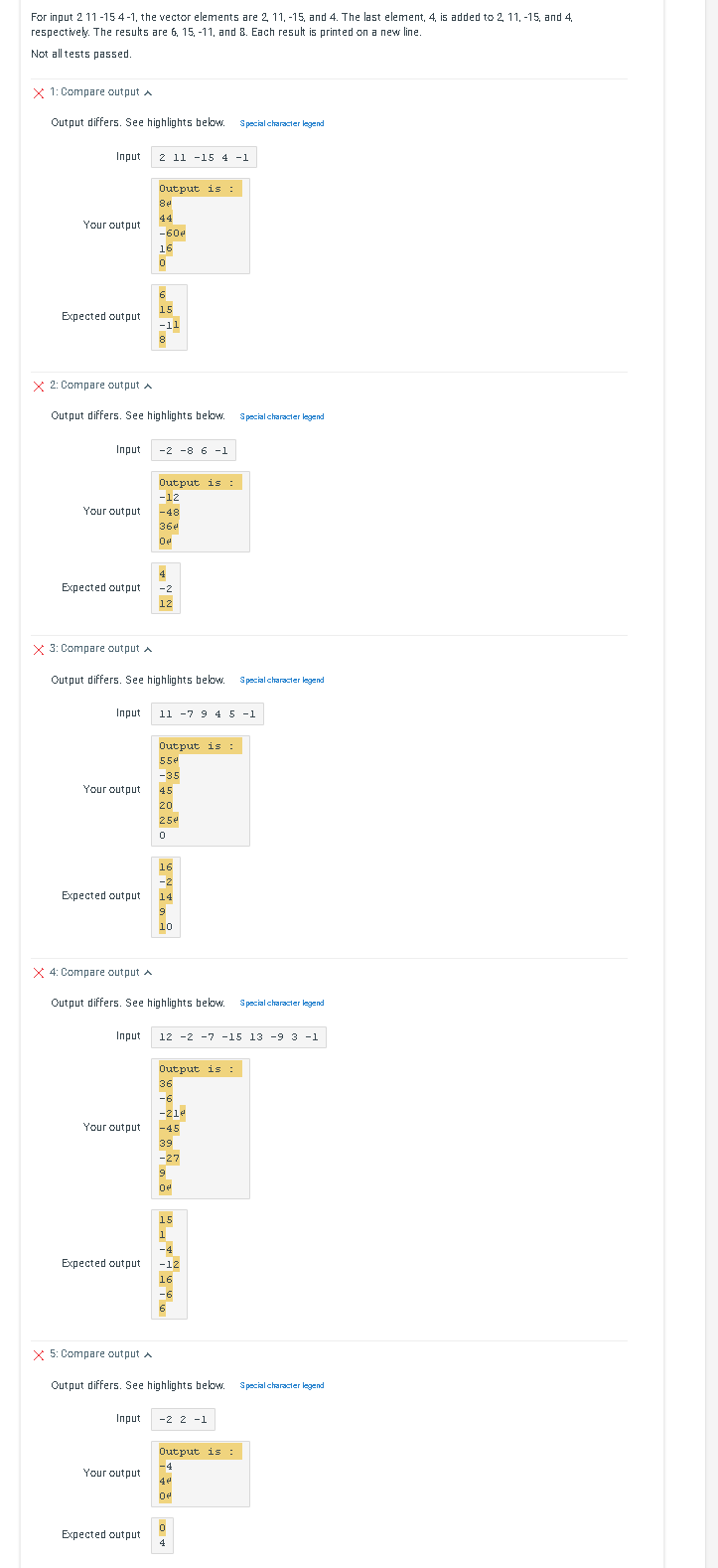Collapse the '1: Compare output' section chevron
This screenshot has height=1568, width=718.
(146, 91)
